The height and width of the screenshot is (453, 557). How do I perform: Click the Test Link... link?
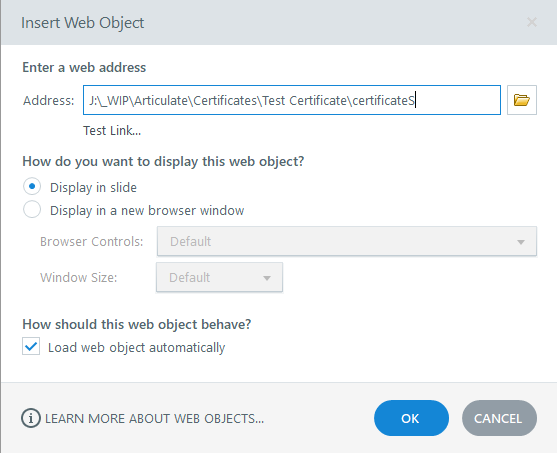pyautogui.click(x=112, y=131)
